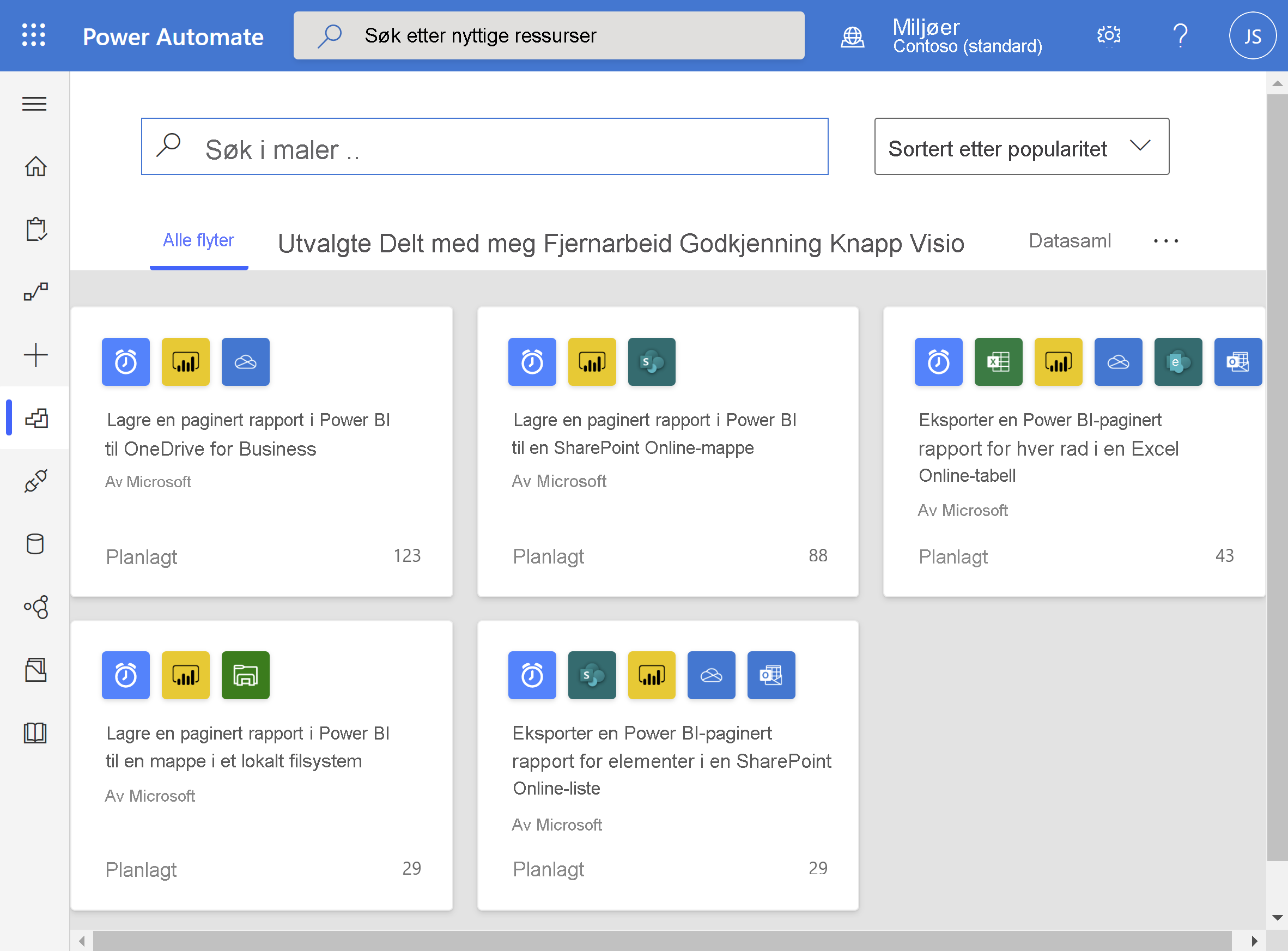Open the Templates section icon
Viewport: 1288px width, 951px height.
click(35, 418)
